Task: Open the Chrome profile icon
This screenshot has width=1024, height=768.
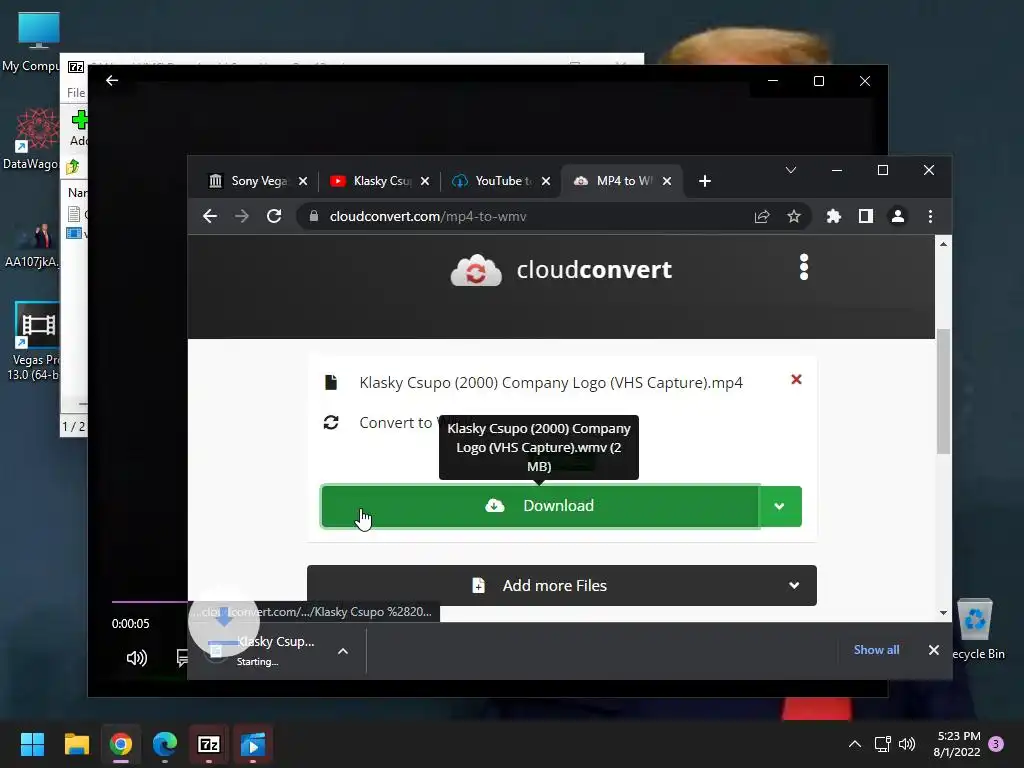Action: [898, 216]
